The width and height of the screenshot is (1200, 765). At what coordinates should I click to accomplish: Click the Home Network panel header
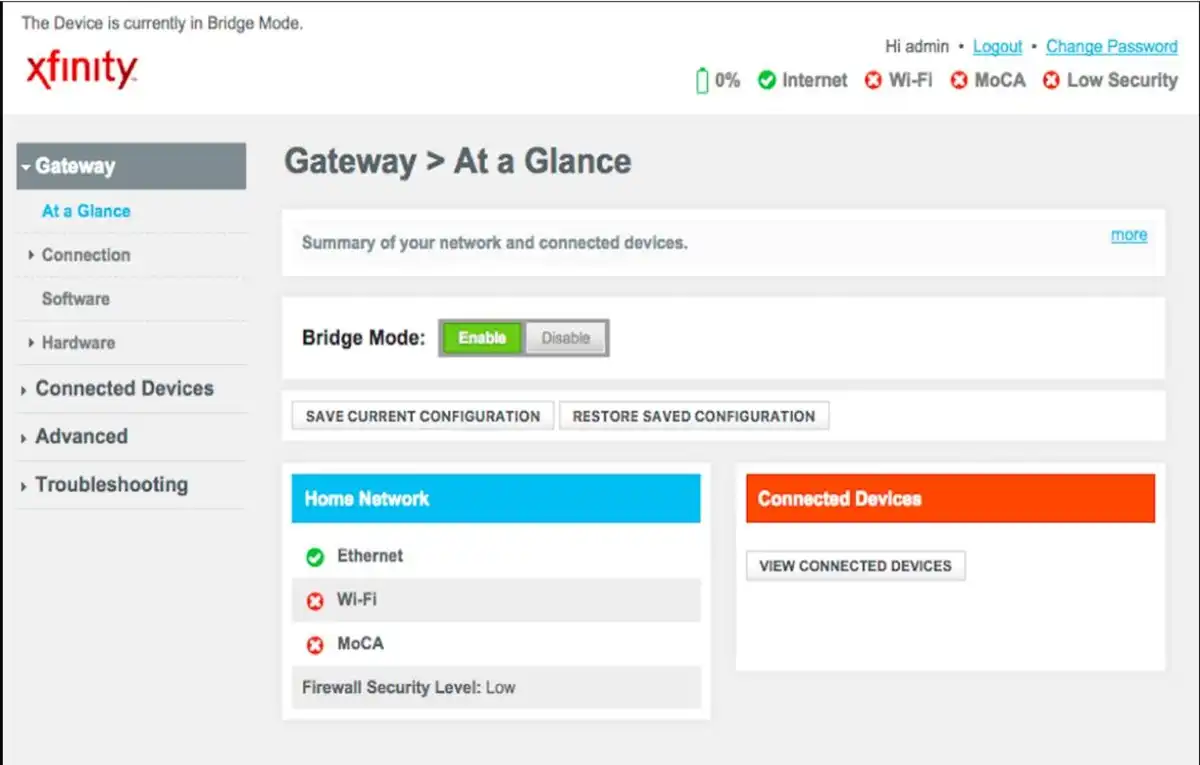[x=496, y=498]
